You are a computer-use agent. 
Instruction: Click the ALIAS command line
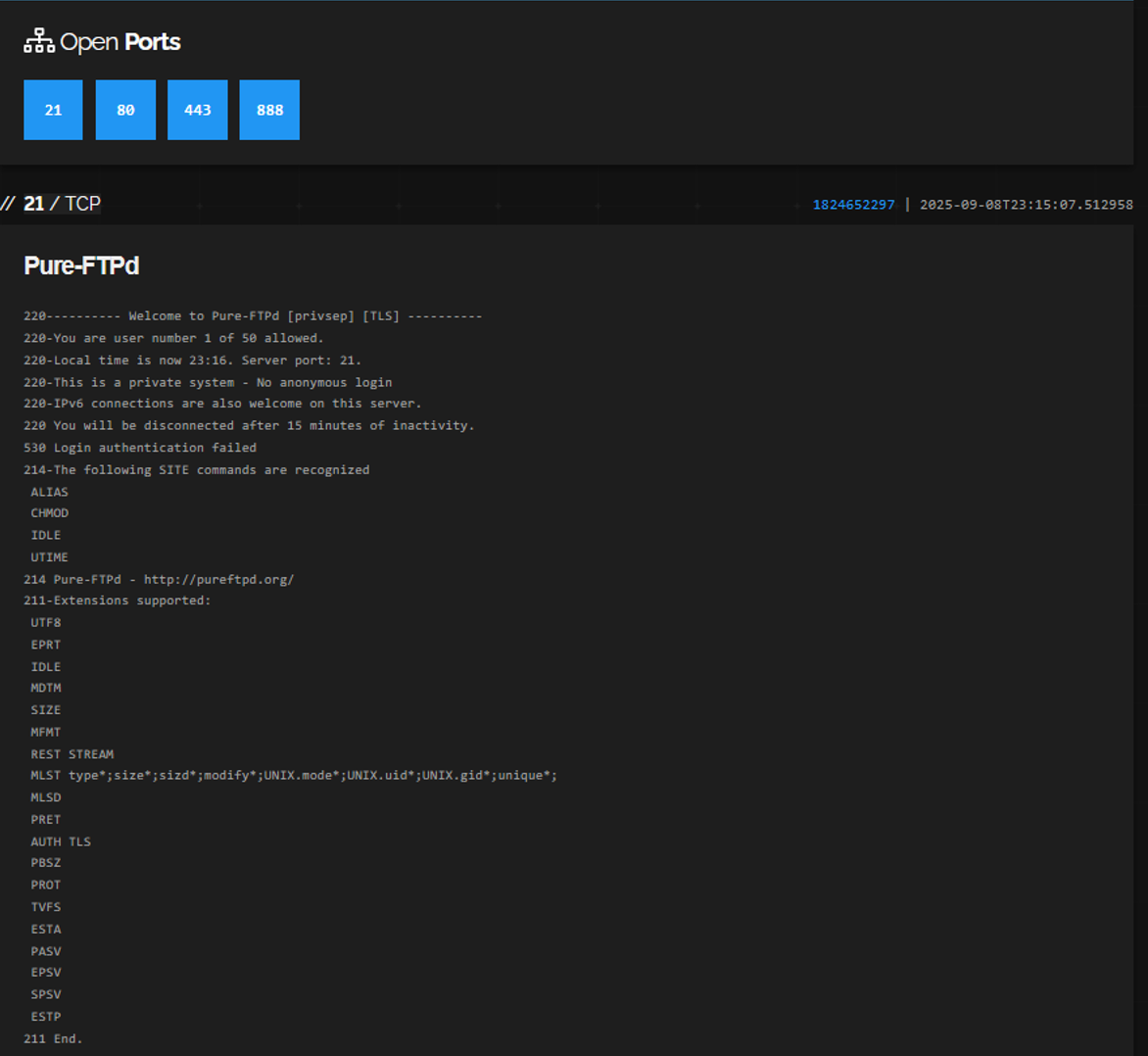tap(49, 492)
